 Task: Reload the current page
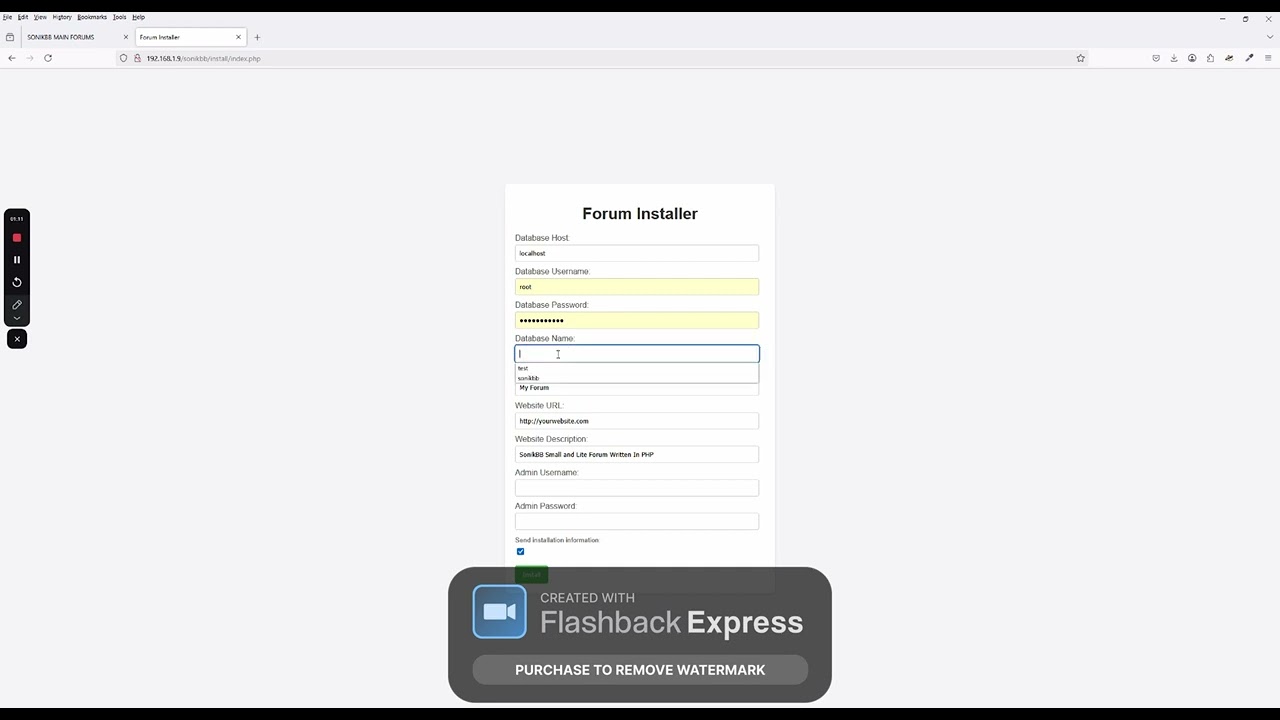coord(47,58)
